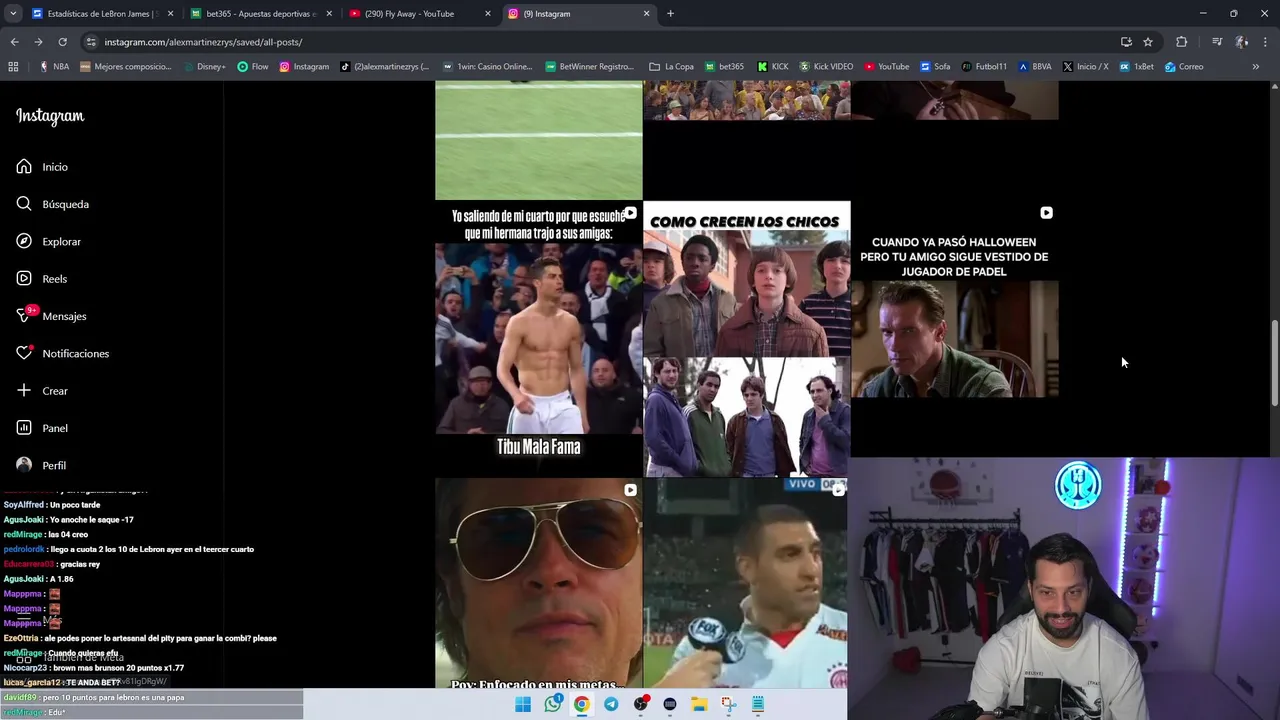The image size is (1280, 720).
Task: Open Mensajes icon with notification badge
Action: (x=24, y=316)
